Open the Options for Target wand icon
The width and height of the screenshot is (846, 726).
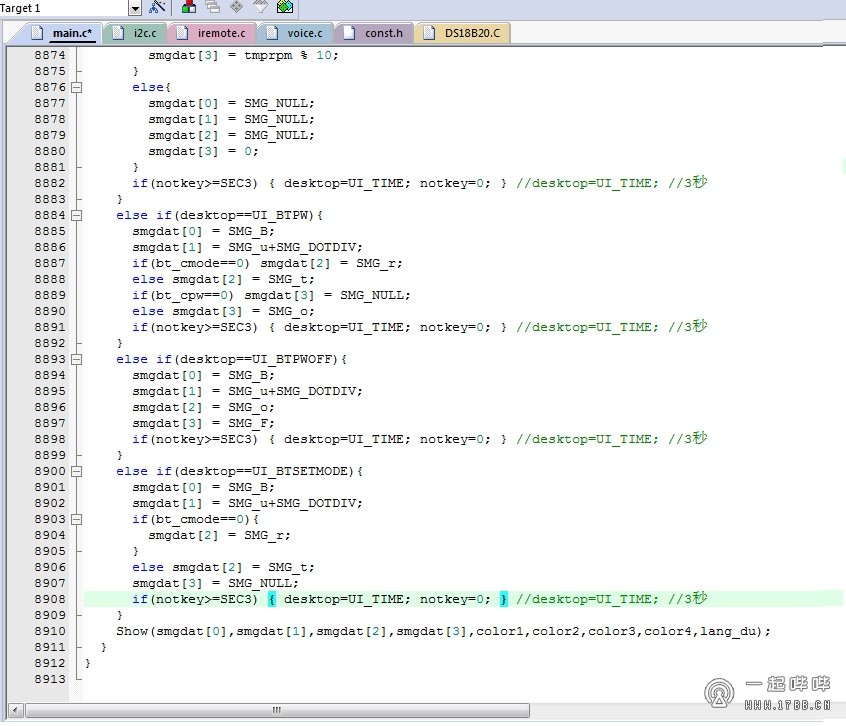(157, 7)
